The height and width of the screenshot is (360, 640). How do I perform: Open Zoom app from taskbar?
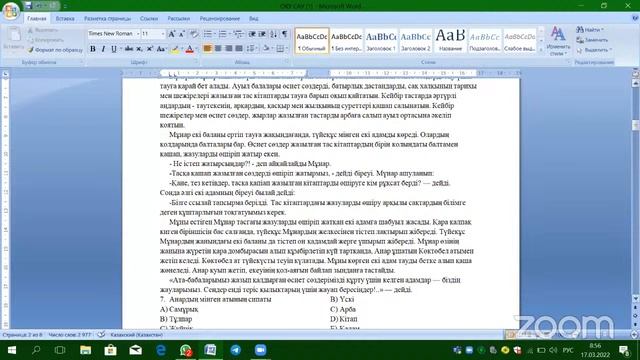[x=260, y=350]
